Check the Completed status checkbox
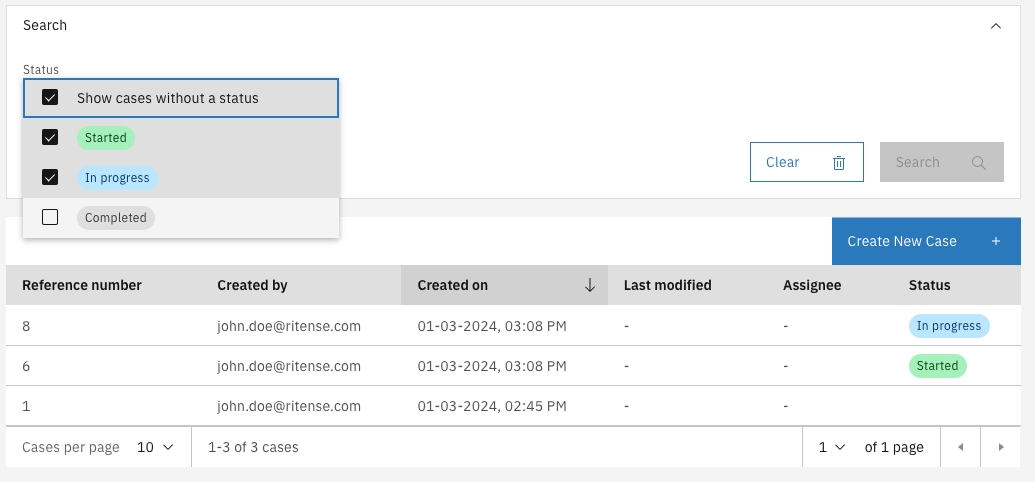This screenshot has height=482, width=1035. click(50, 218)
